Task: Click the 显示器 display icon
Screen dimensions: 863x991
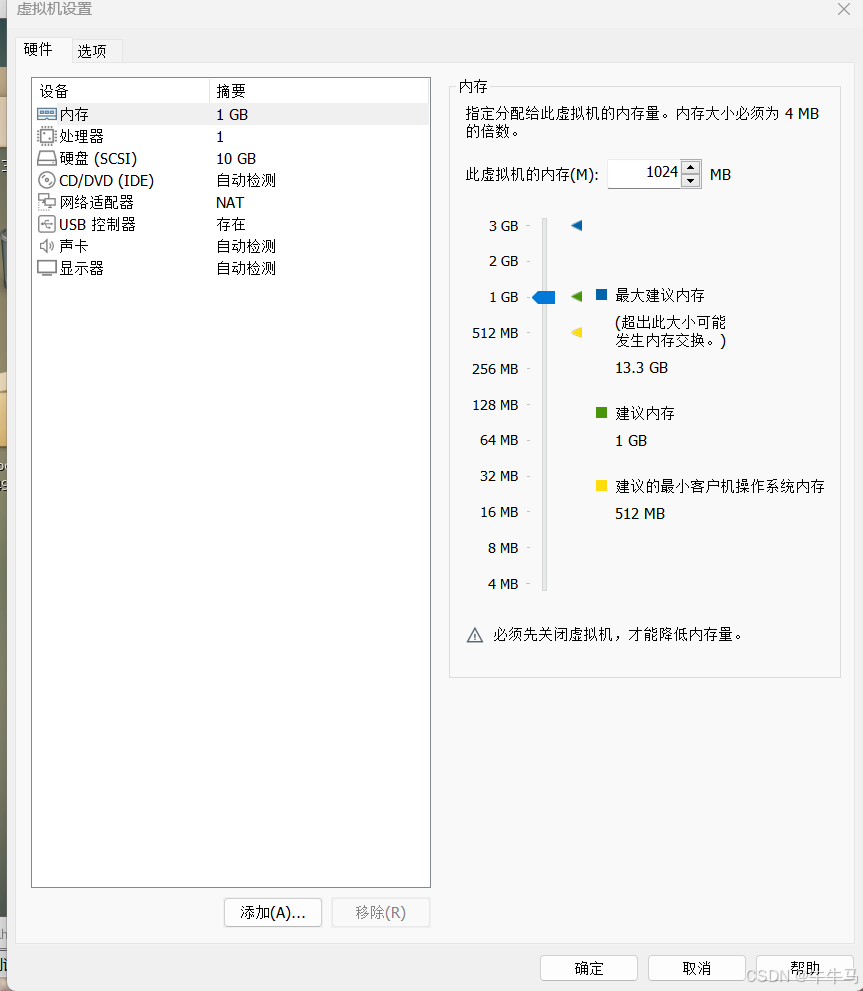Action: click(x=47, y=268)
